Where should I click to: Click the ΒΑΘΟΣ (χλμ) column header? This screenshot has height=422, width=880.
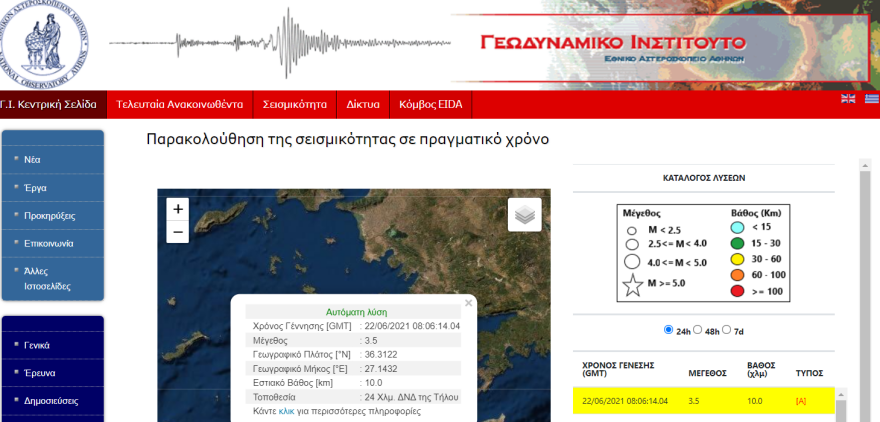coord(761,369)
